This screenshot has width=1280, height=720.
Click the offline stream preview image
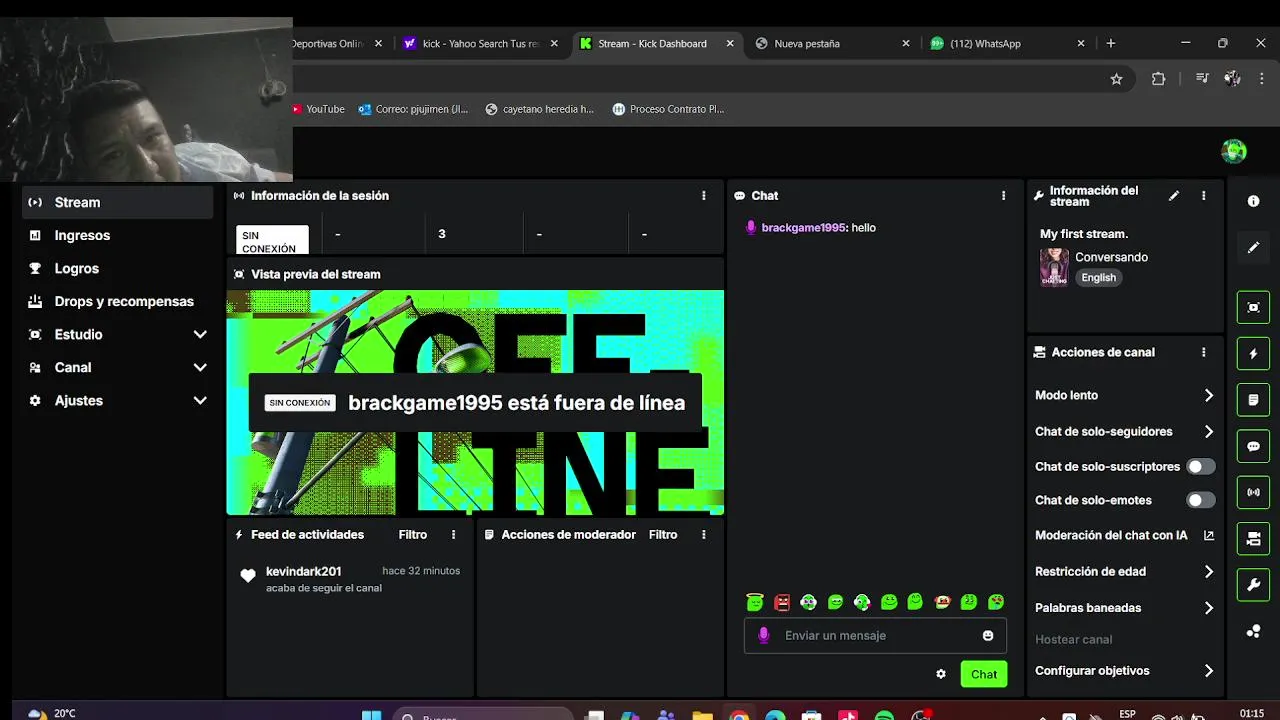[x=475, y=402]
